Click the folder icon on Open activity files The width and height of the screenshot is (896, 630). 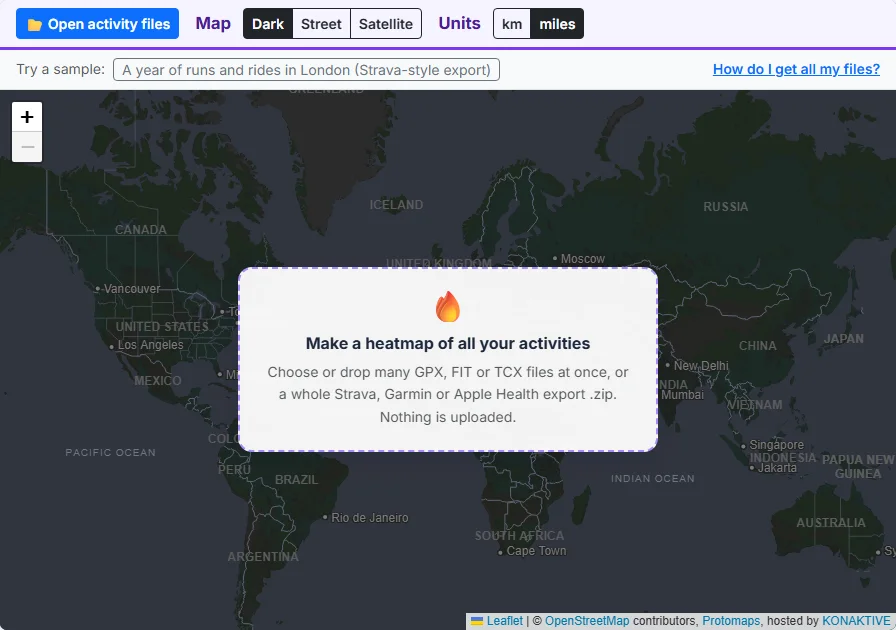pyautogui.click(x=35, y=25)
